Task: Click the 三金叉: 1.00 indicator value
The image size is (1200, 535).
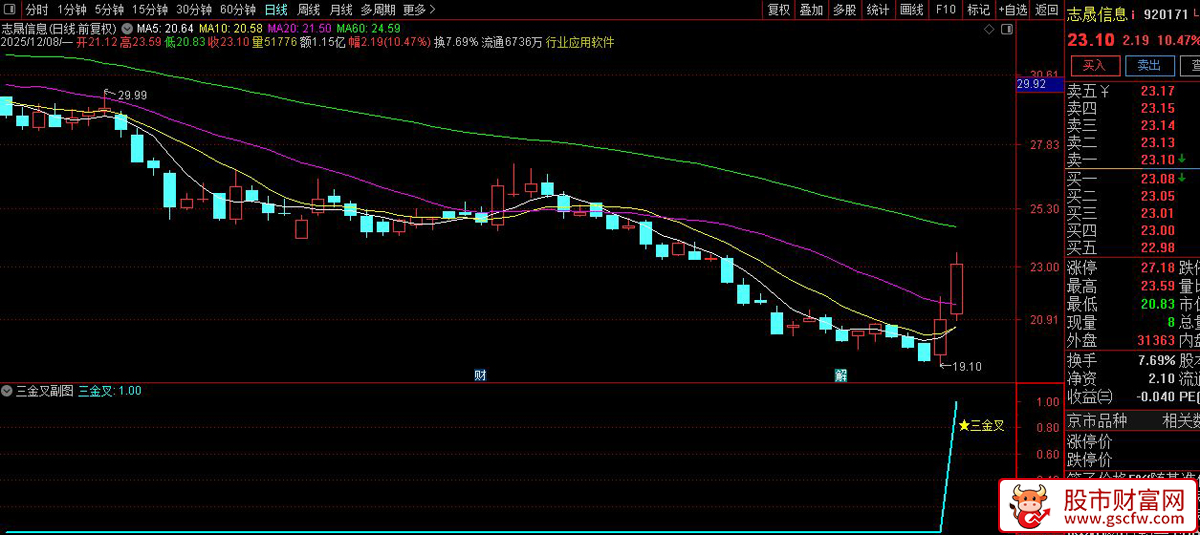Action: click(110, 391)
